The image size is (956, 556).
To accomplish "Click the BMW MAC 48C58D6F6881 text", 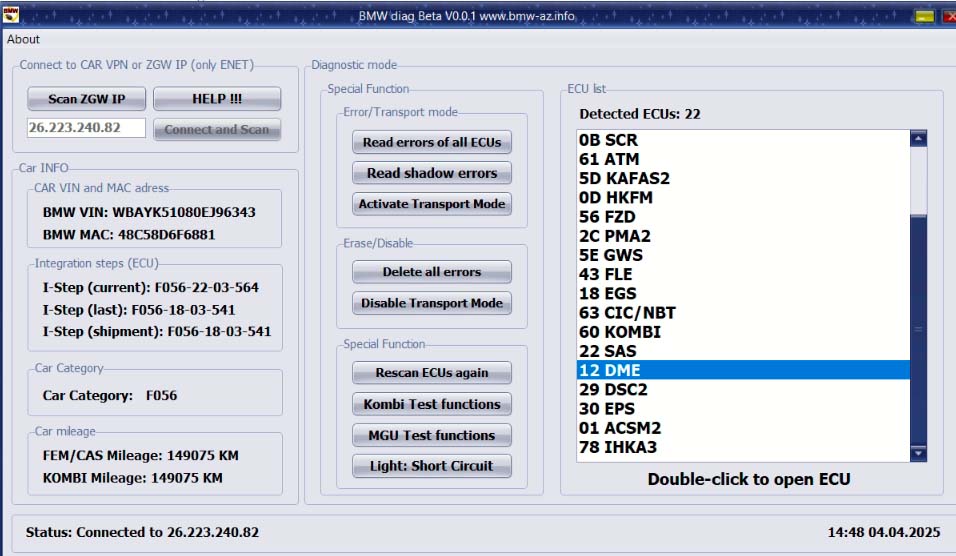I will tap(129, 235).
